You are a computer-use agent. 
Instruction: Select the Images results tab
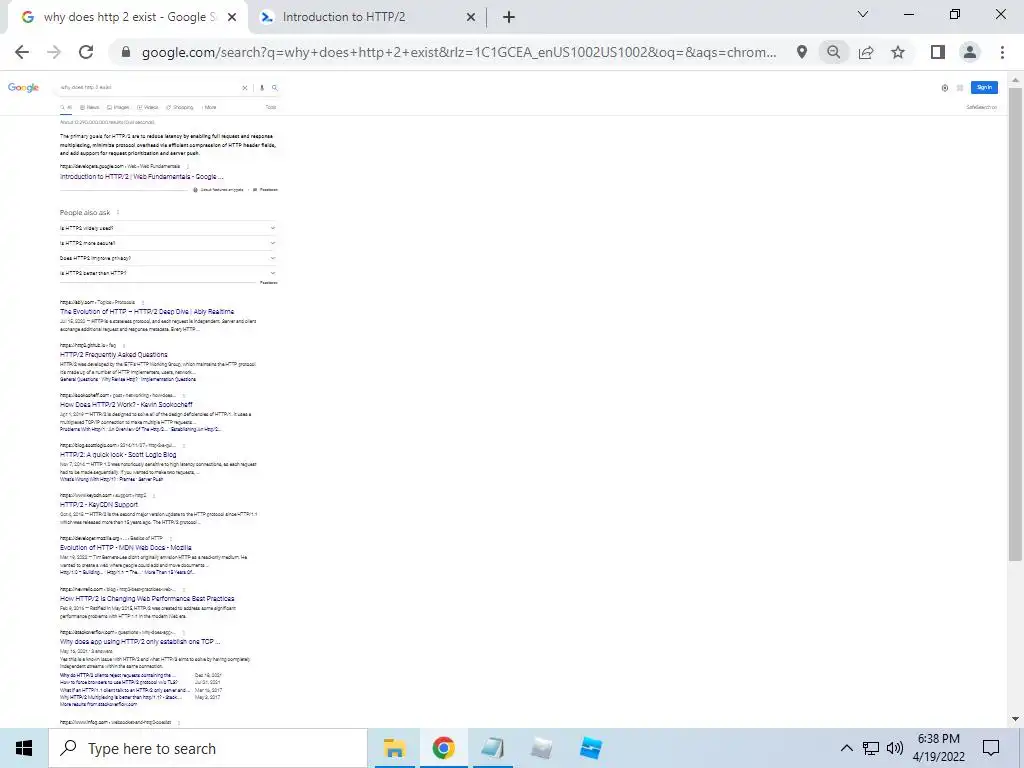[118, 107]
